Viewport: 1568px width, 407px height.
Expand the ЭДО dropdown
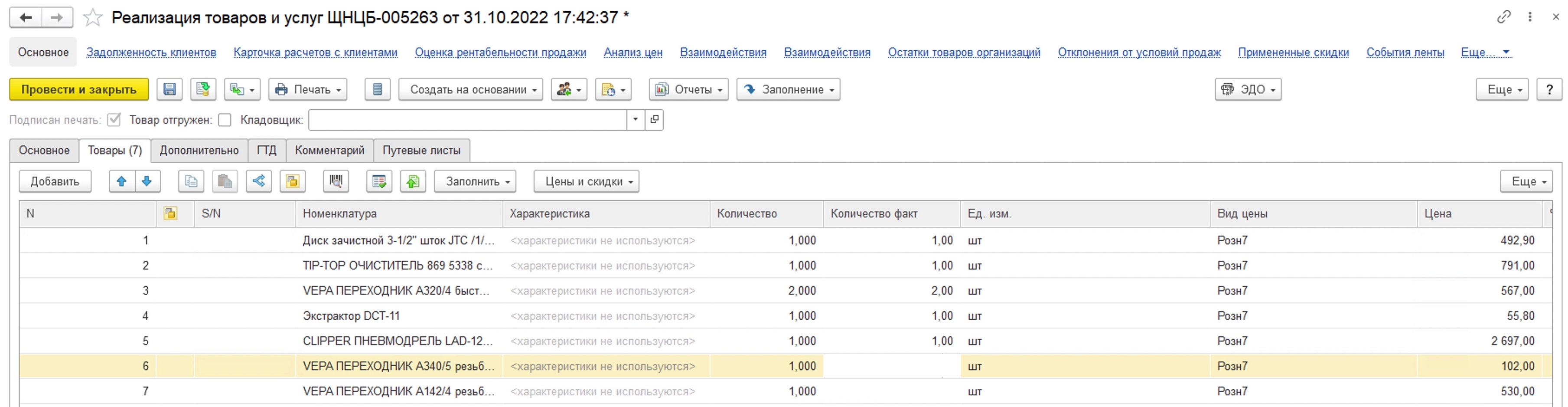point(1248,89)
